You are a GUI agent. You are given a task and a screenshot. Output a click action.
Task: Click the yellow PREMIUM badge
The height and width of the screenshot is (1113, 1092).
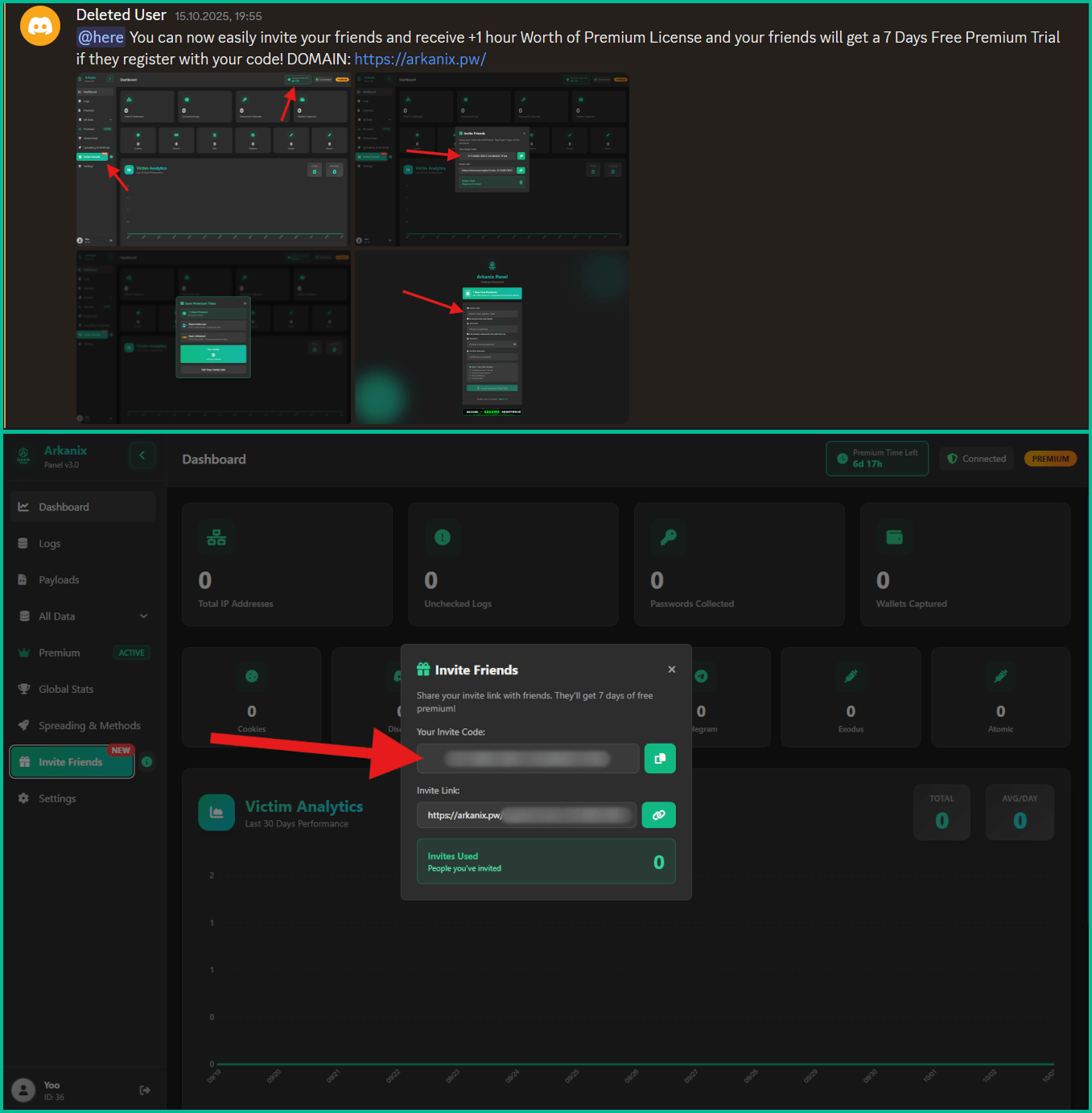pyautogui.click(x=1049, y=458)
